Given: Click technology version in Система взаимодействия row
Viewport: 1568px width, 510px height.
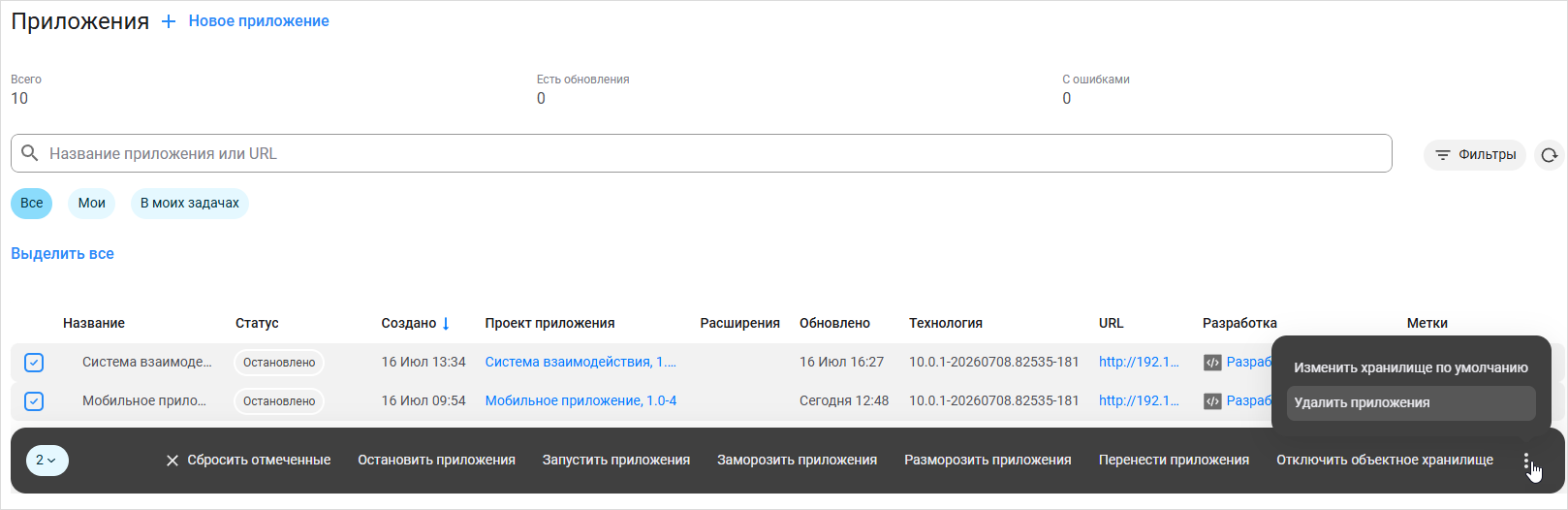Looking at the screenshot, I should 994,363.
